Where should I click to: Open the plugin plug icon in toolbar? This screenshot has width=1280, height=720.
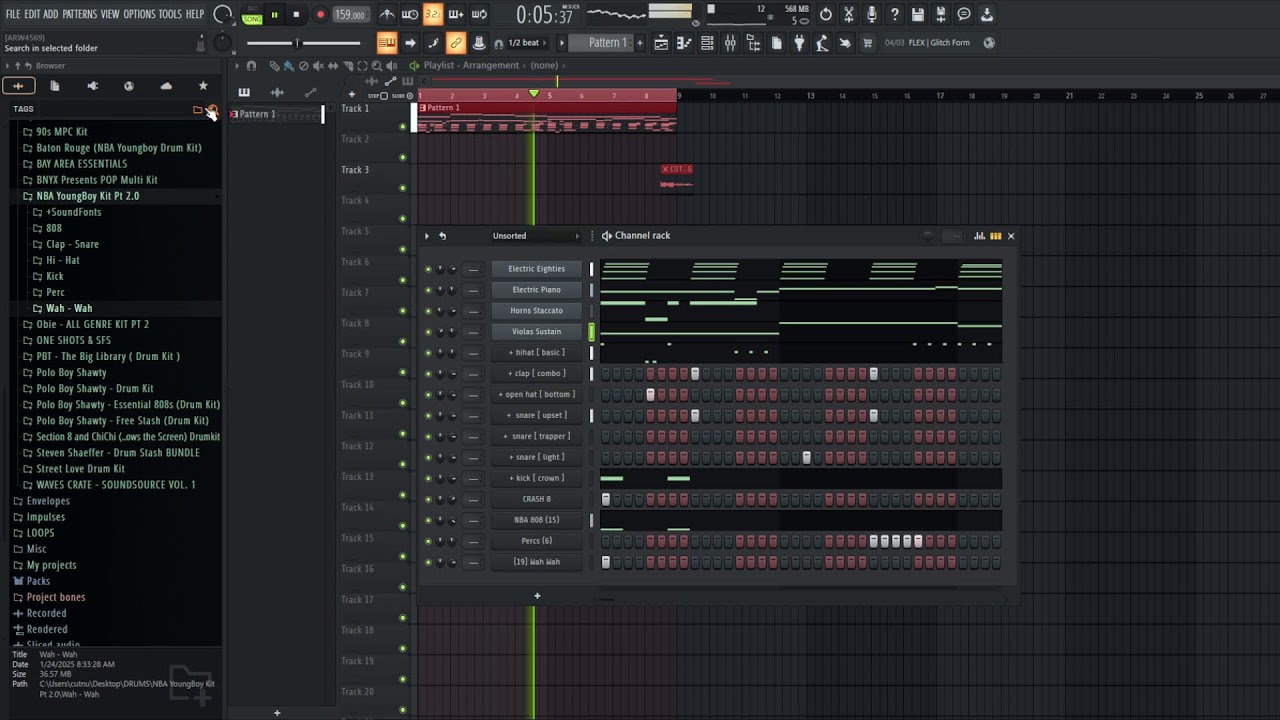point(799,43)
